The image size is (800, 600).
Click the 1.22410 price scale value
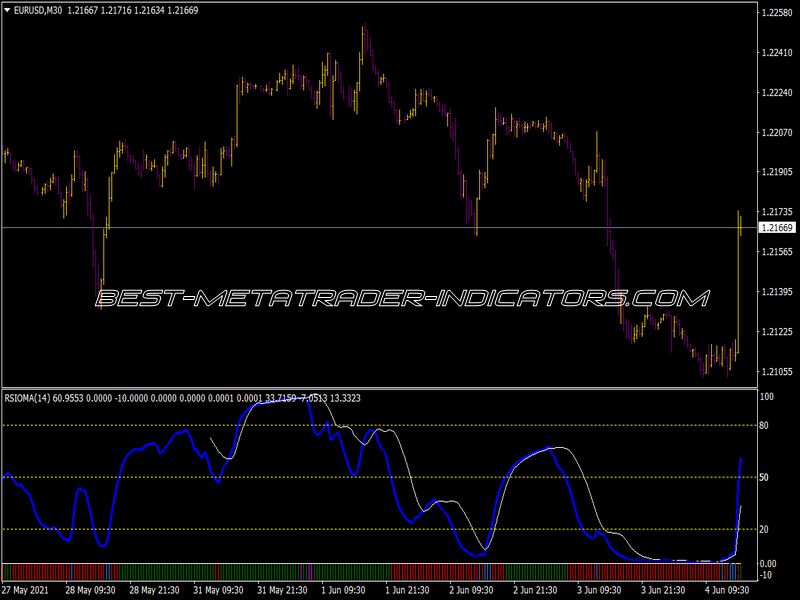click(777, 53)
